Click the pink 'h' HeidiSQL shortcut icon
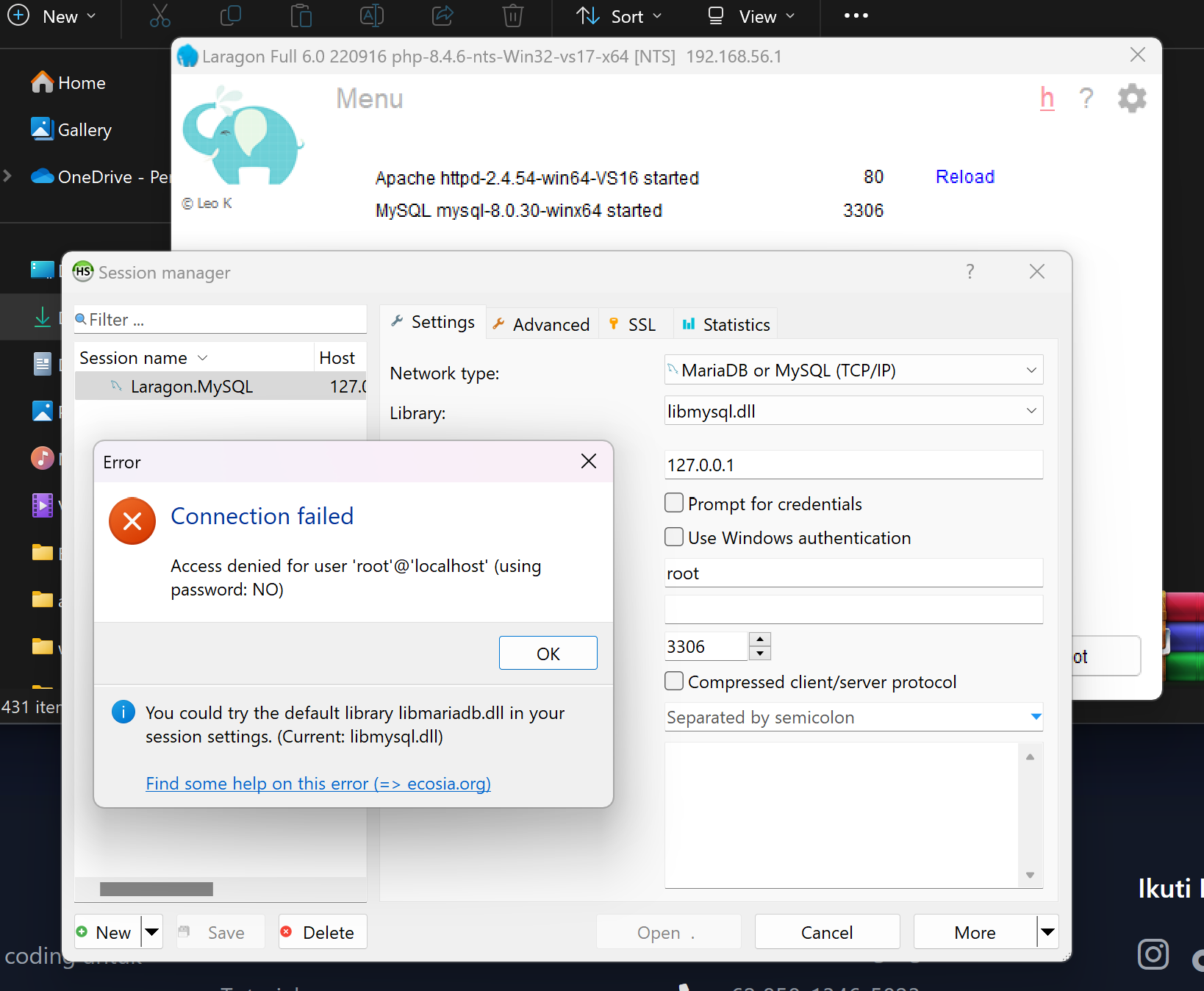Screen dimensions: 1204x991 point(1047,99)
